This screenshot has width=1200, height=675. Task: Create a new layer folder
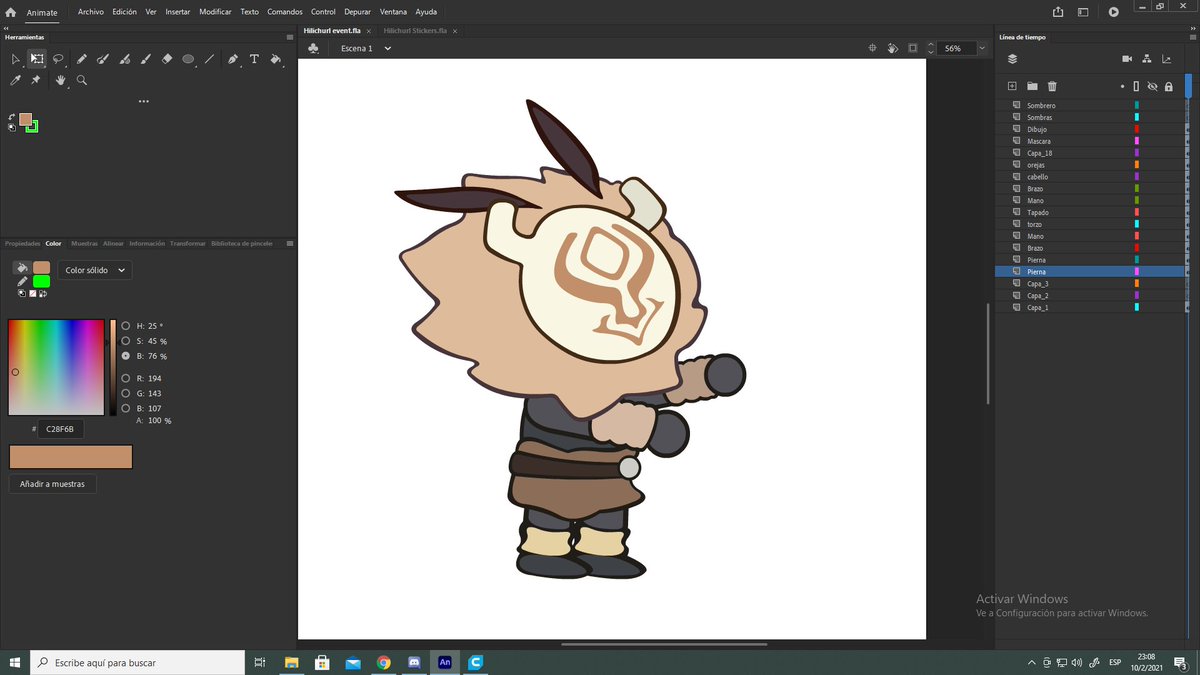click(x=1032, y=87)
